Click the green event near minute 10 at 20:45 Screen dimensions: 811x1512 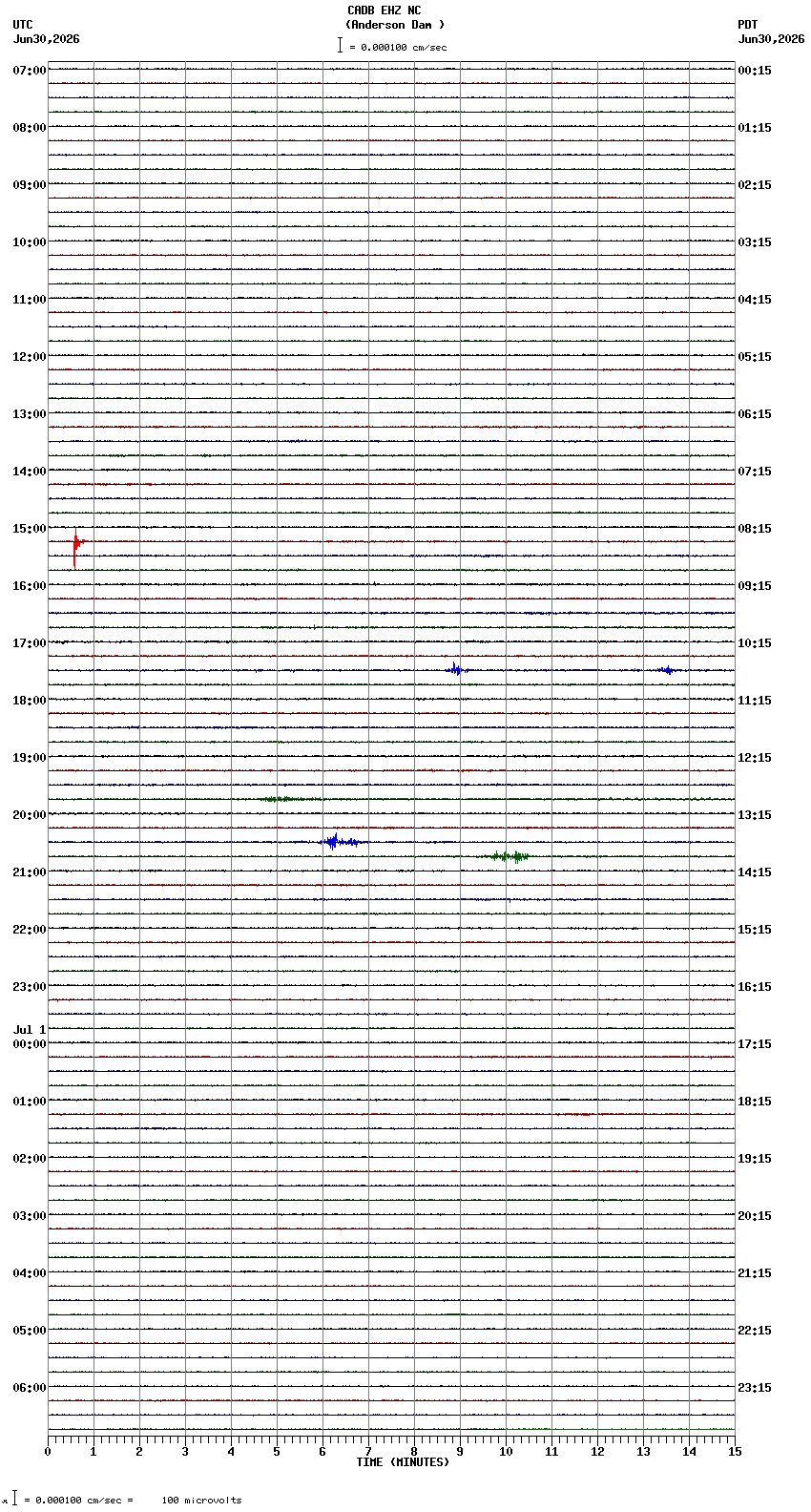[506, 856]
